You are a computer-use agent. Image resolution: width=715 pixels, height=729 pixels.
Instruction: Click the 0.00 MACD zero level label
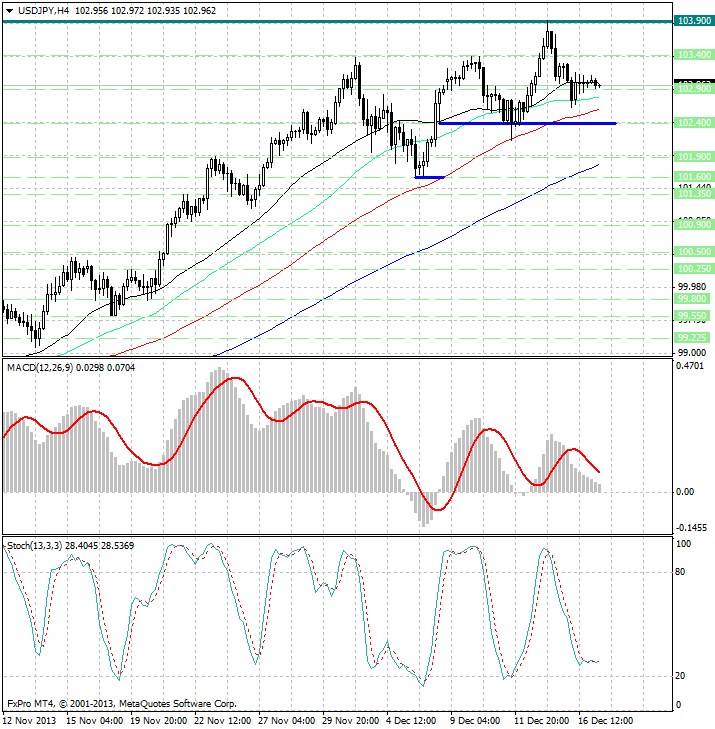[685, 492]
